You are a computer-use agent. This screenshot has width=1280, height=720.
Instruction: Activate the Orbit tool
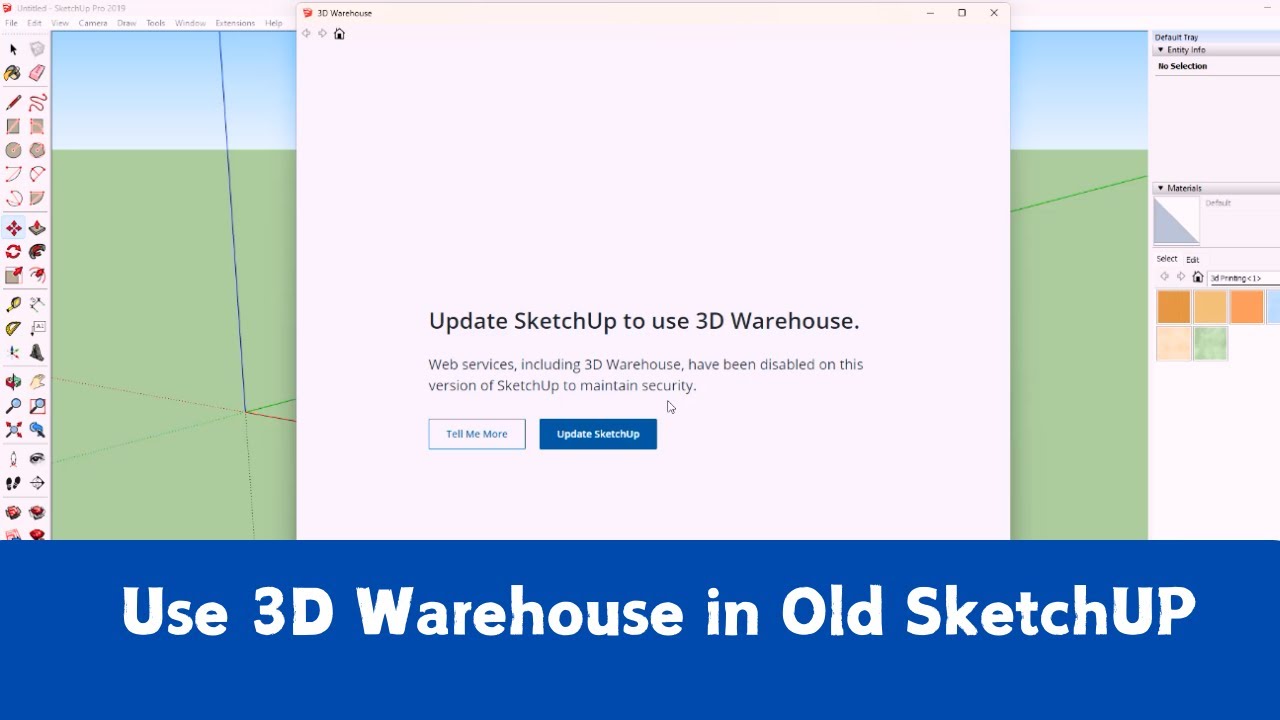coord(13,382)
